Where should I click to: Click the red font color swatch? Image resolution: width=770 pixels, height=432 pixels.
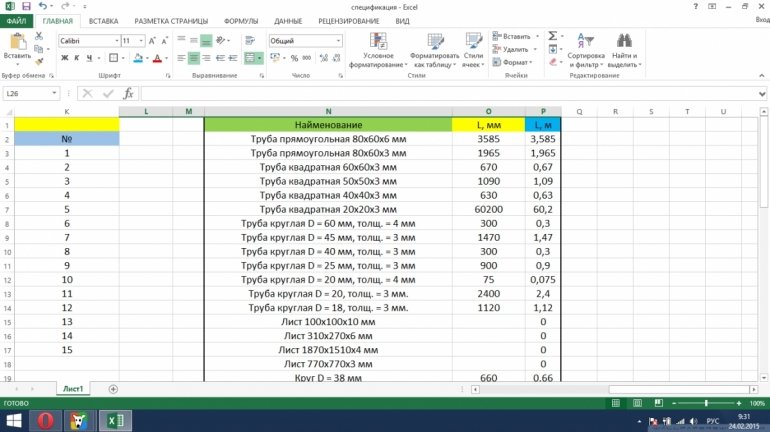pos(158,59)
